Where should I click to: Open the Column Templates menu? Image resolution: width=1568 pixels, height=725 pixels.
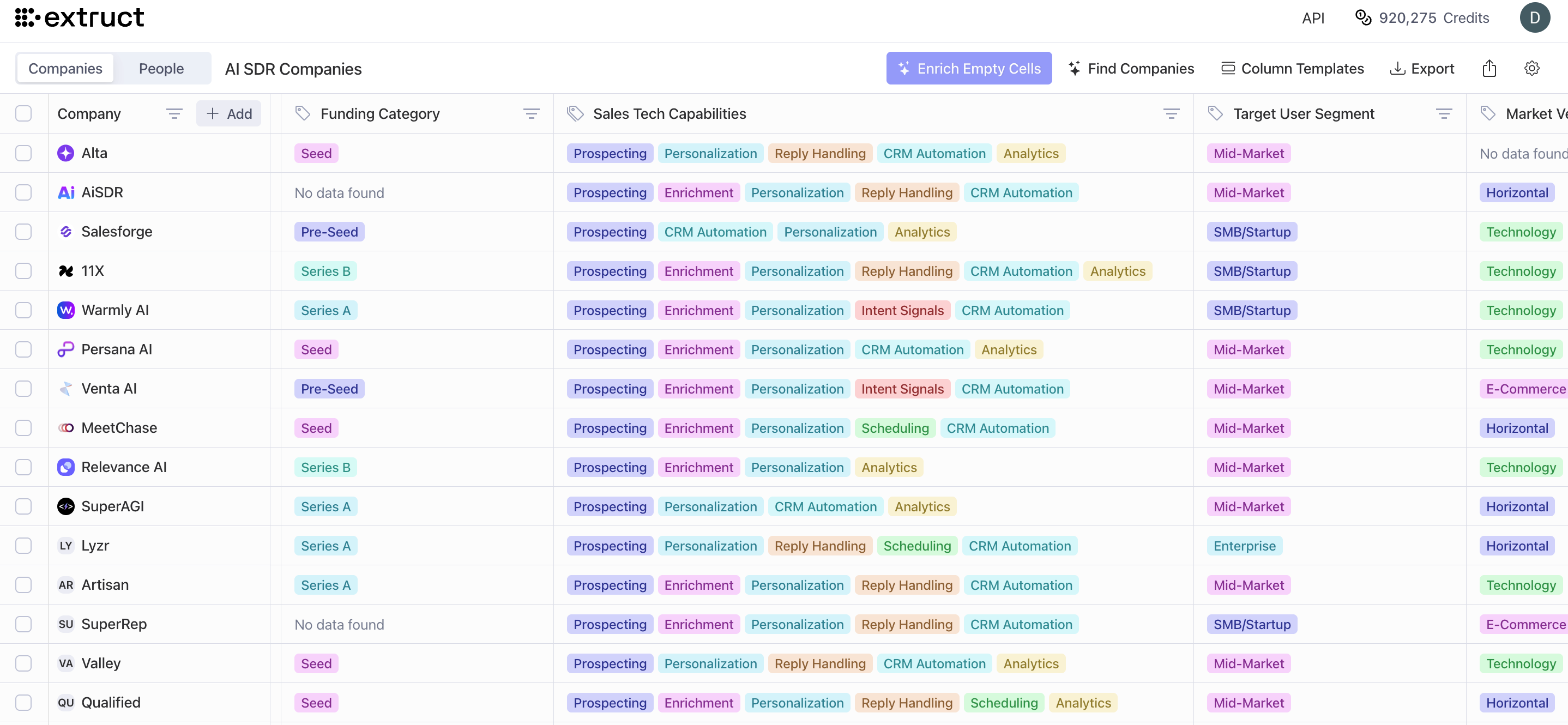(1292, 68)
